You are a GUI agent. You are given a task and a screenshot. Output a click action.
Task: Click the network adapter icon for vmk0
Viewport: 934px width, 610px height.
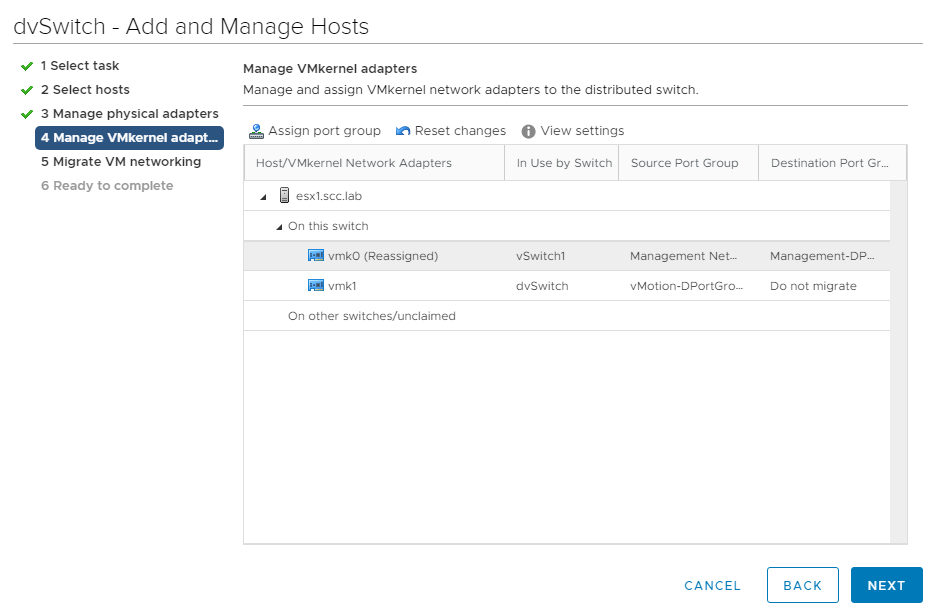point(318,255)
